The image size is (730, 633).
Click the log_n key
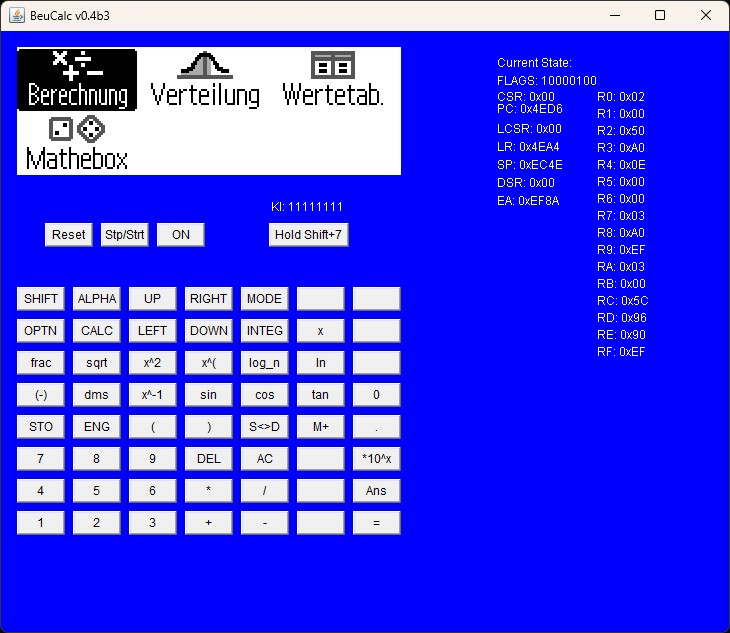pos(264,363)
